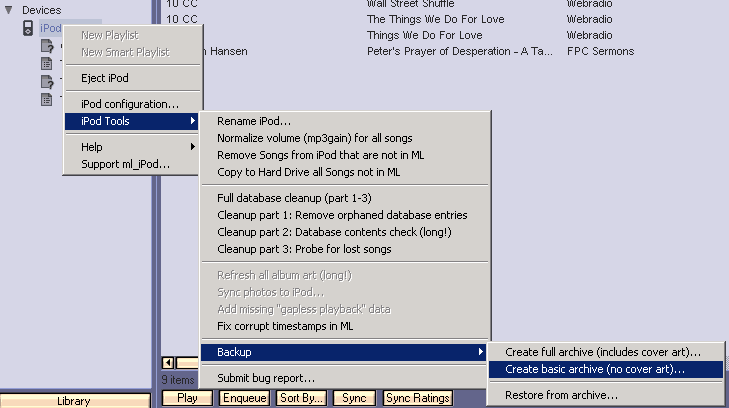Select Cleanup part 1: Remove orphaned entries
The image size is (729, 408).
(x=345, y=215)
